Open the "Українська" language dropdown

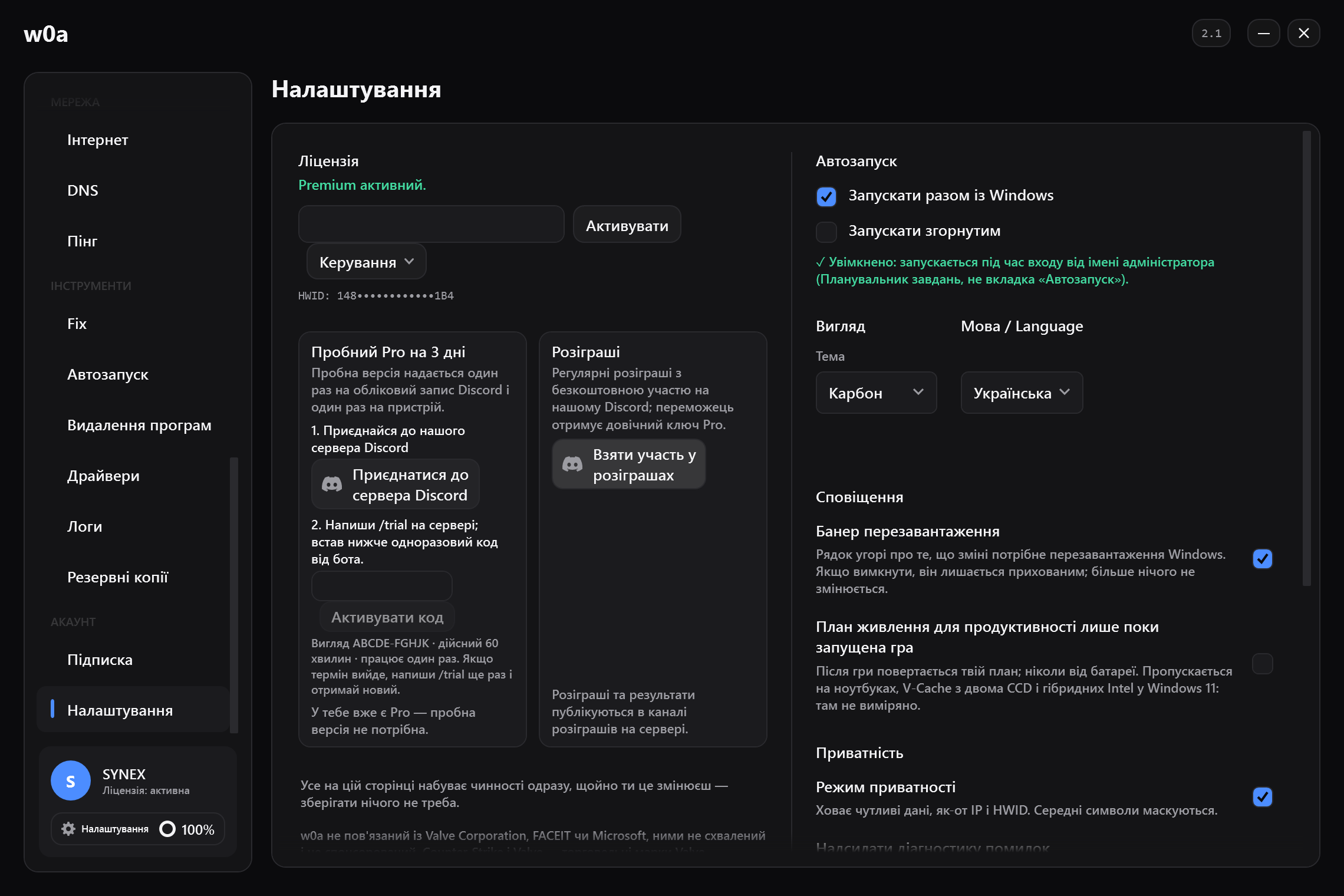pyautogui.click(x=1022, y=393)
